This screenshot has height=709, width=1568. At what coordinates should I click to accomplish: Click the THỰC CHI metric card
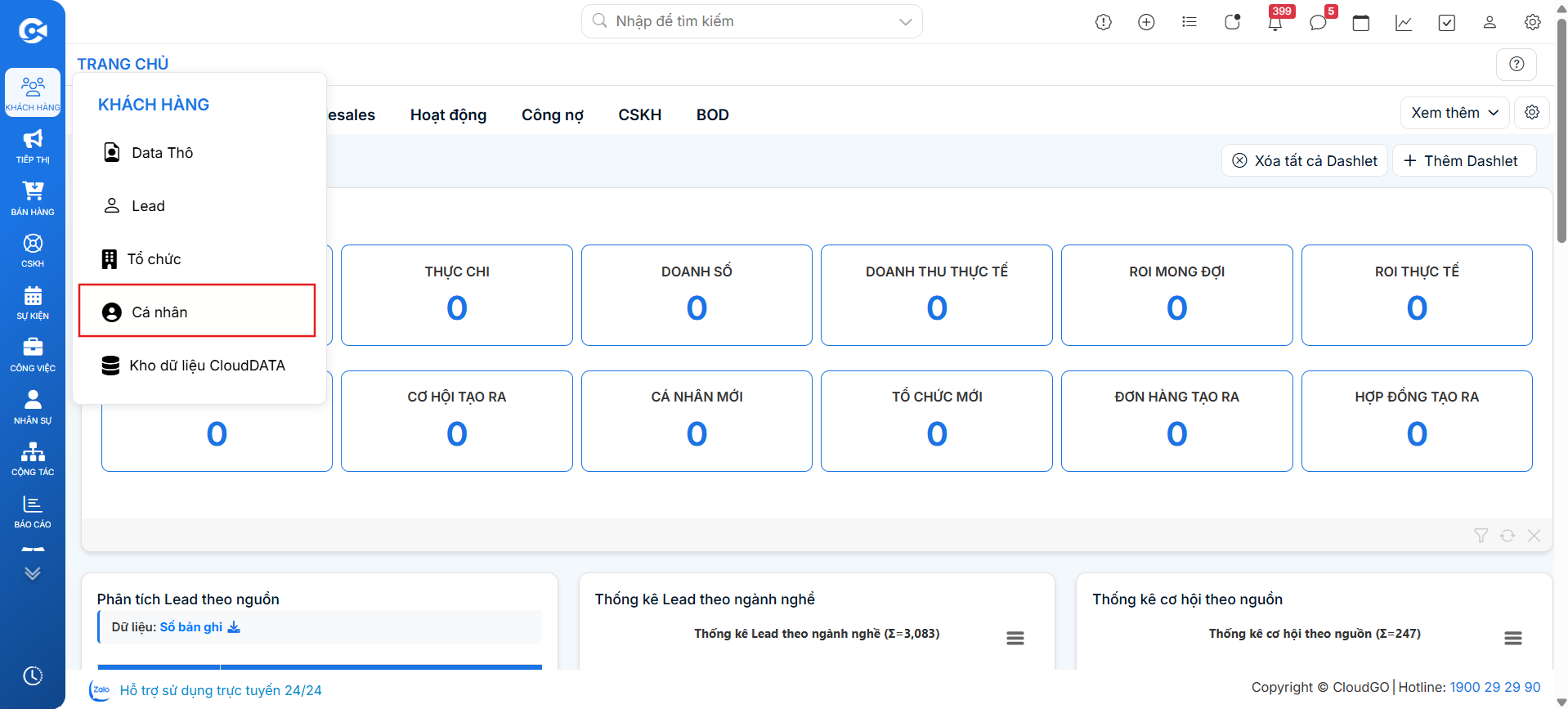coord(457,295)
